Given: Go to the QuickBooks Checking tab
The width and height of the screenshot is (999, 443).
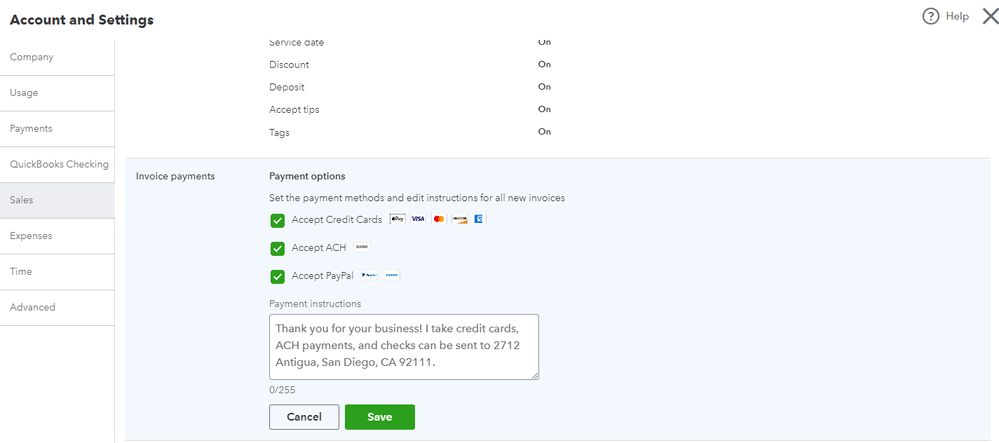Looking at the screenshot, I should point(57,164).
